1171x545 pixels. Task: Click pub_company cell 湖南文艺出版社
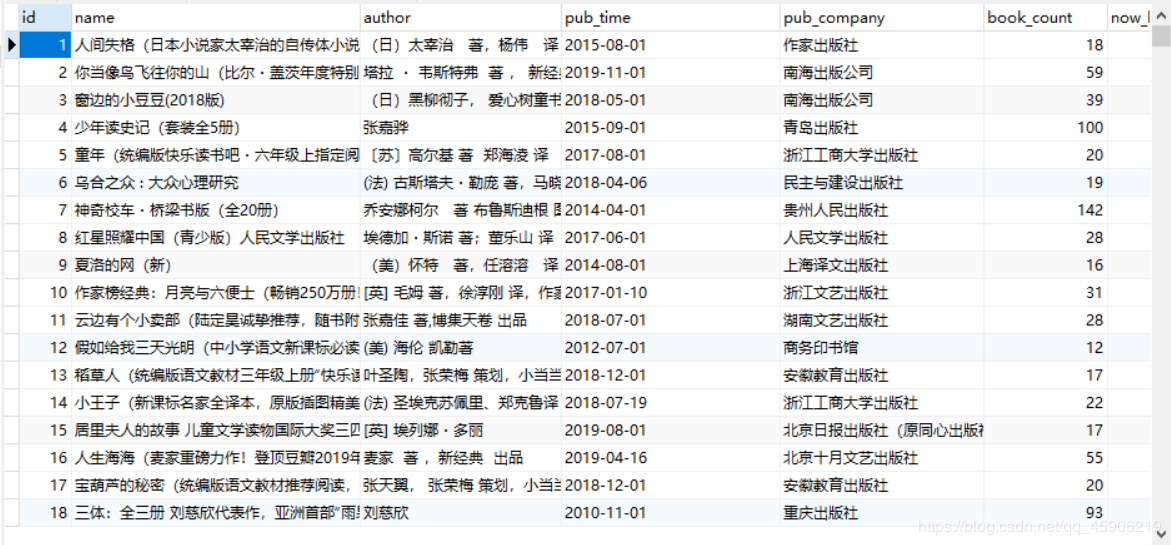tap(882, 320)
